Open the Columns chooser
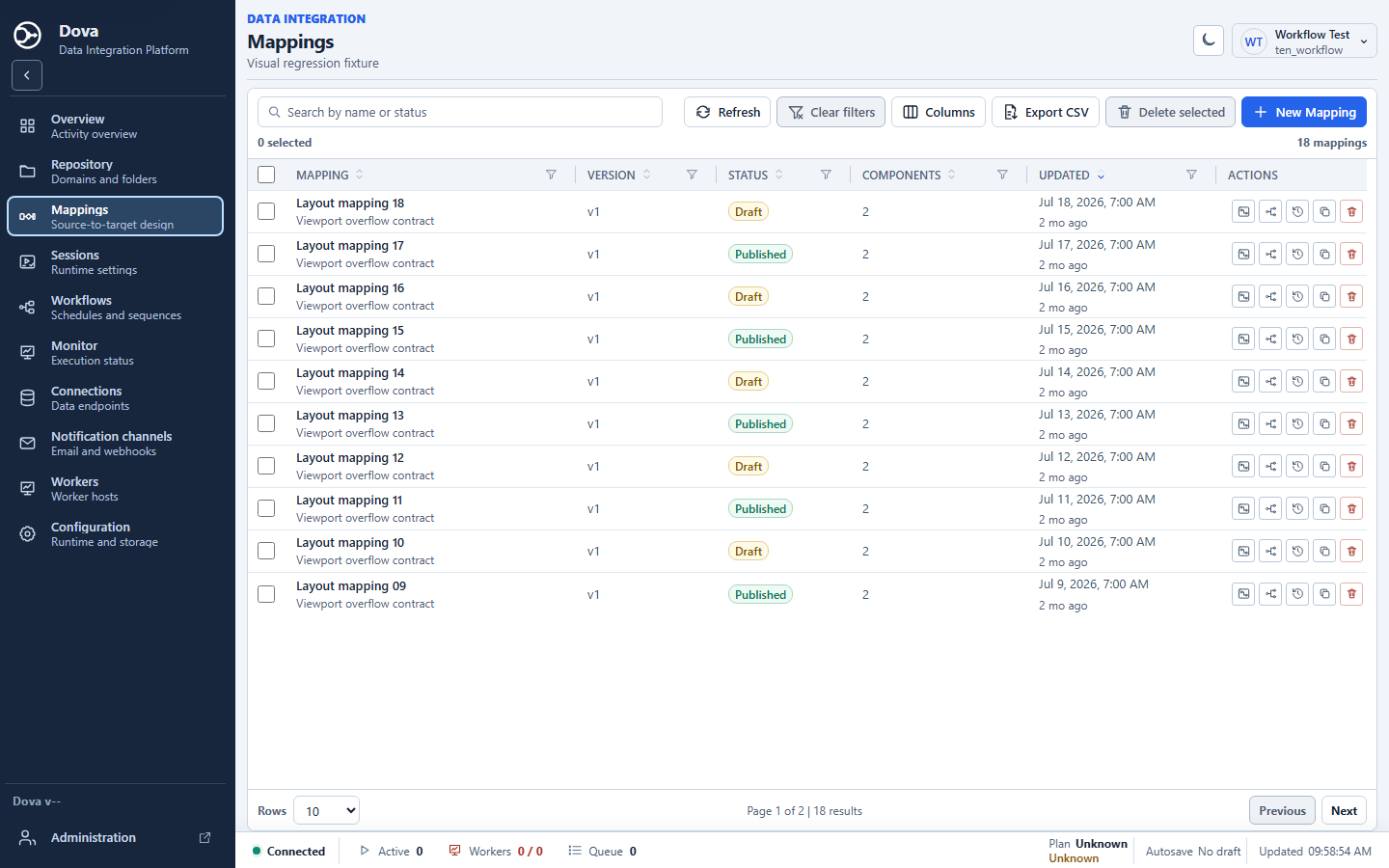 click(939, 112)
